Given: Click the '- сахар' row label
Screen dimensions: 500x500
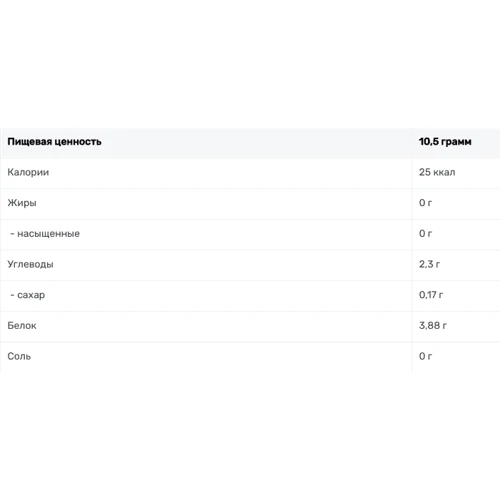Looking at the screenshot, I should coord(28,295).
